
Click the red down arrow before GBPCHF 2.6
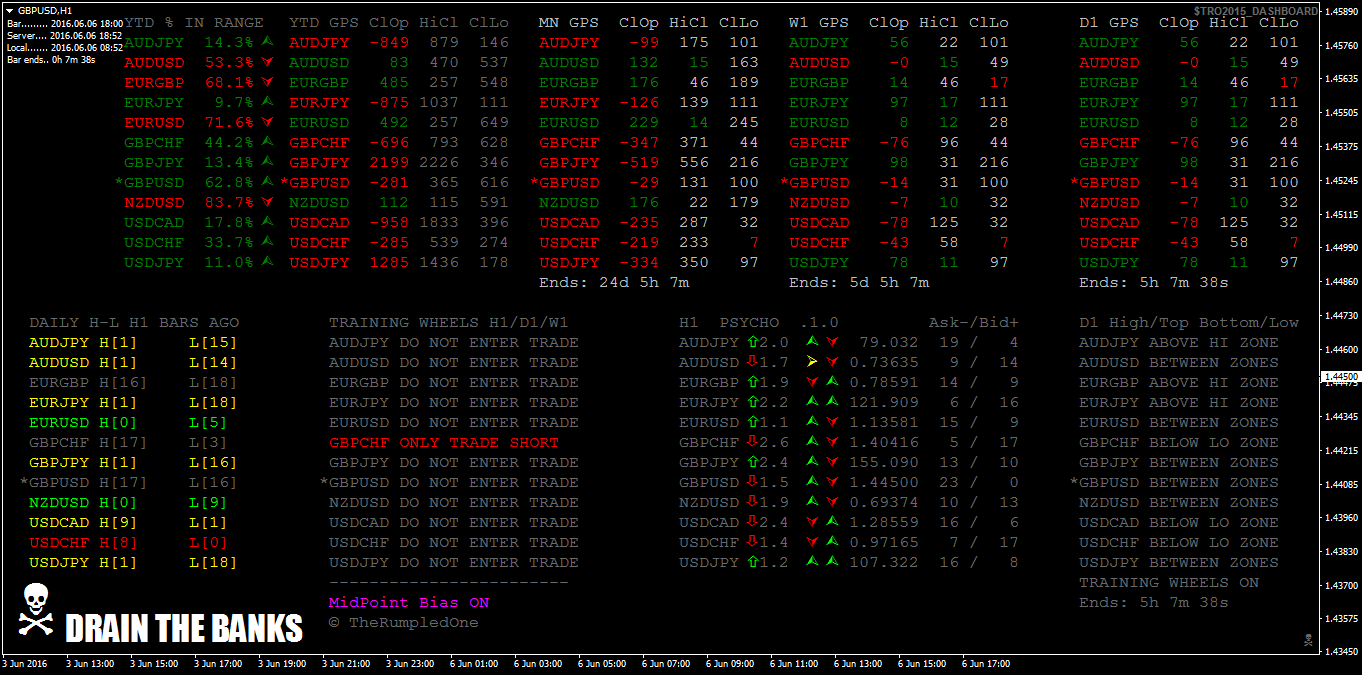click(x=752, y=442)
